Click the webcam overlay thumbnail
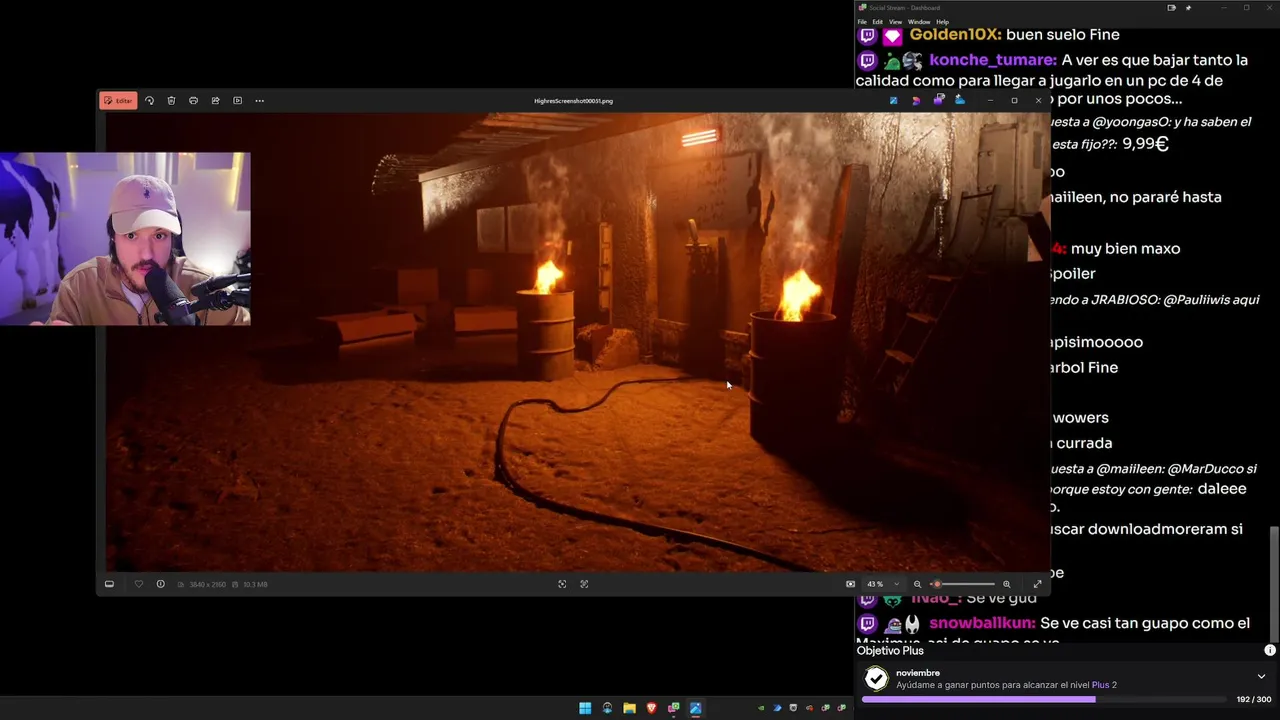1280x720 pixels. click(x=125, y=239)
